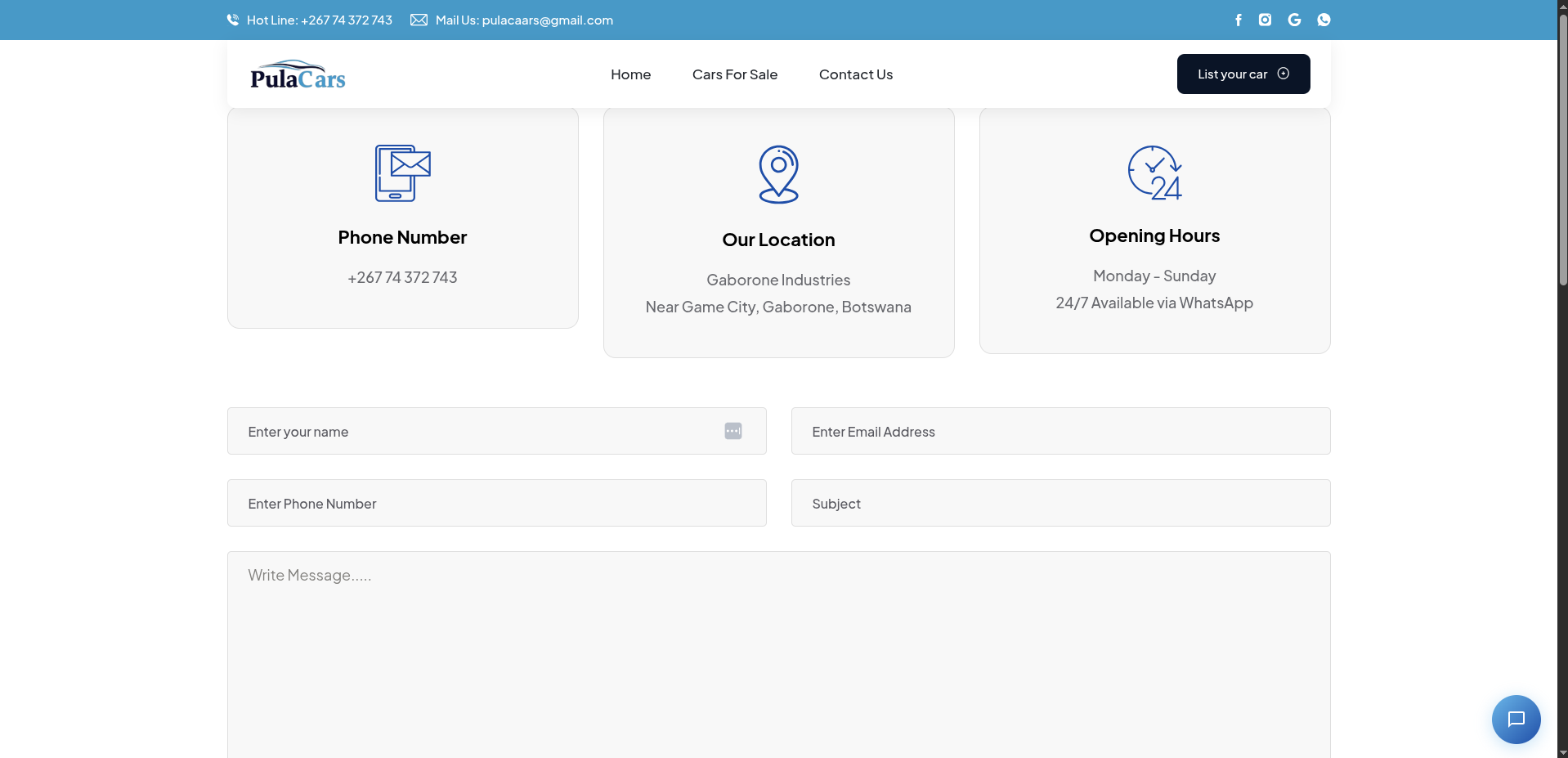Click the 24-hour clock icon

(x=1154, y=173)
